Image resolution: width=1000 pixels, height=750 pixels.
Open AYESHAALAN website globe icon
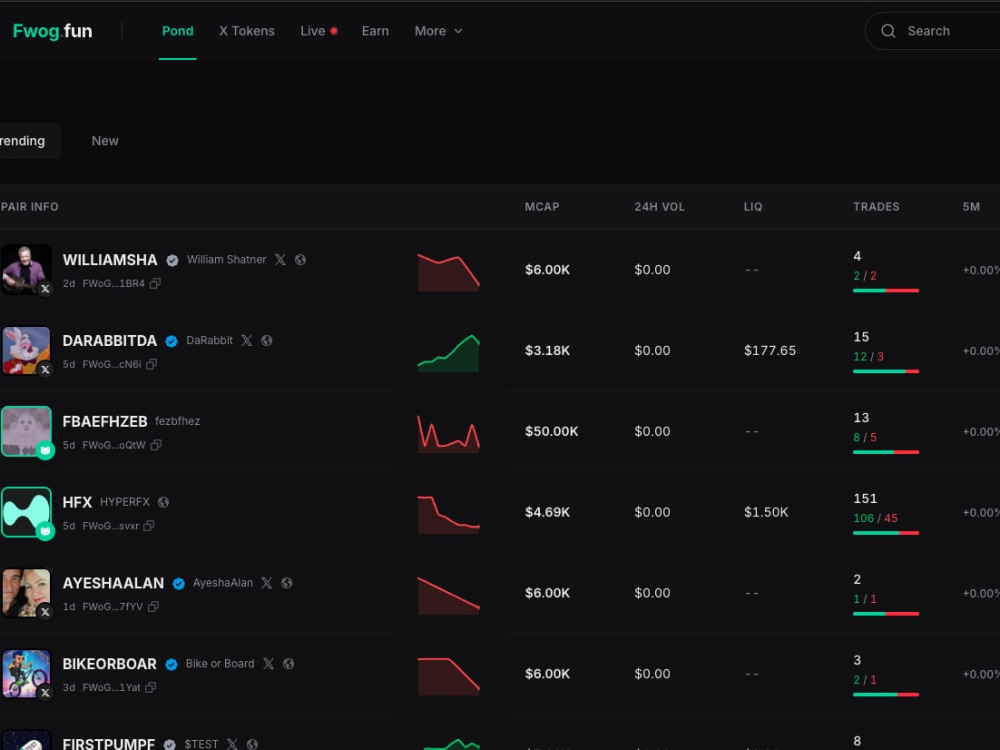pos(287,583)
